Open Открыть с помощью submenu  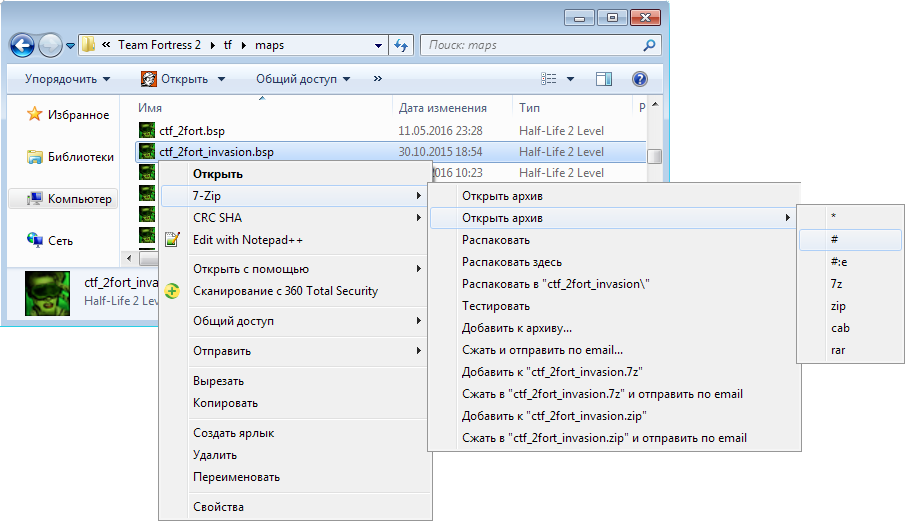pos(294,269)
